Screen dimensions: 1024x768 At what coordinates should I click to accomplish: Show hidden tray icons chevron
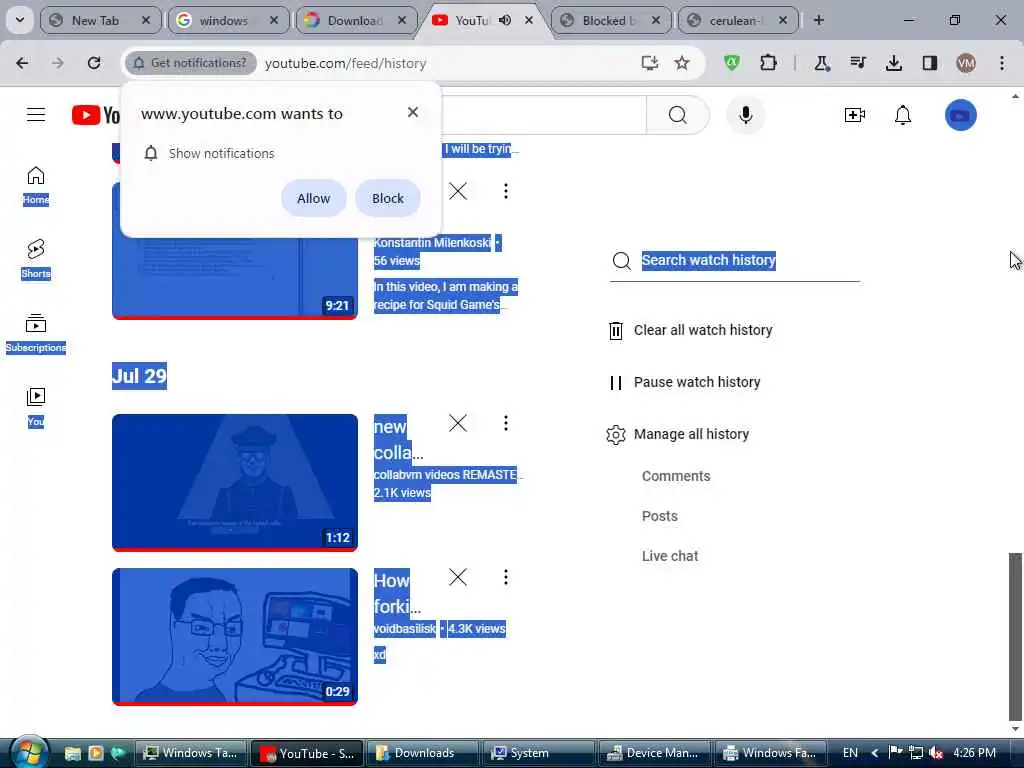click(874, 753)
